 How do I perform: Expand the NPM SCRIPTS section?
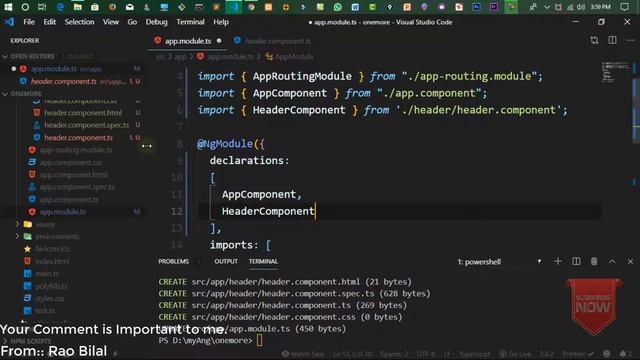coord(31,341)
